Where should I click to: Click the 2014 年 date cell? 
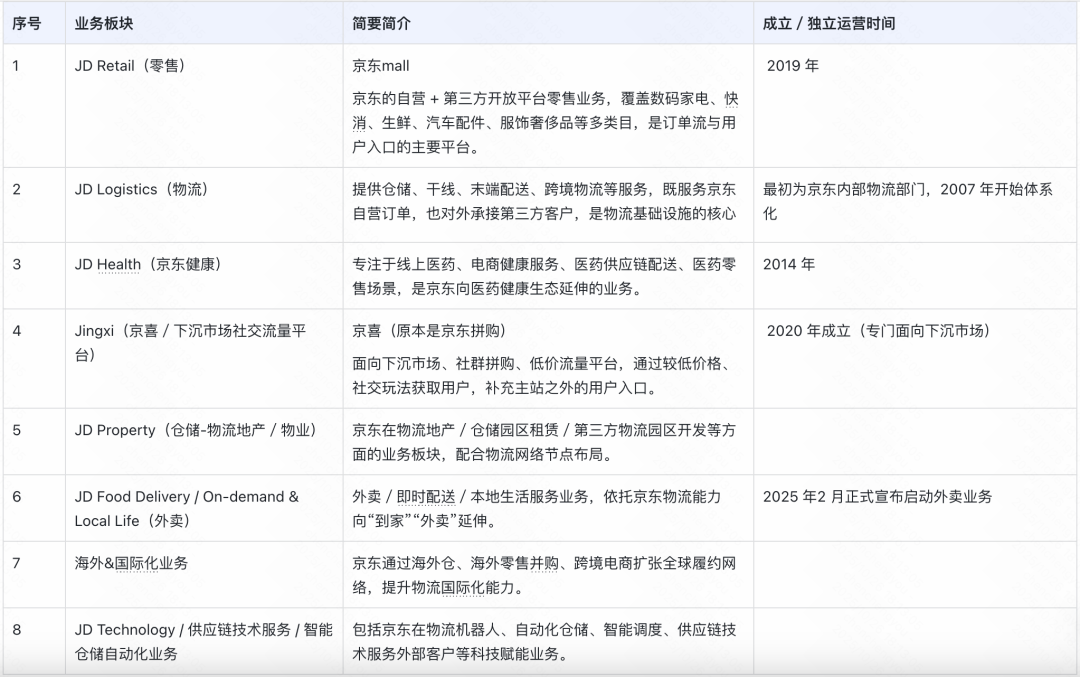coord(789,264)
